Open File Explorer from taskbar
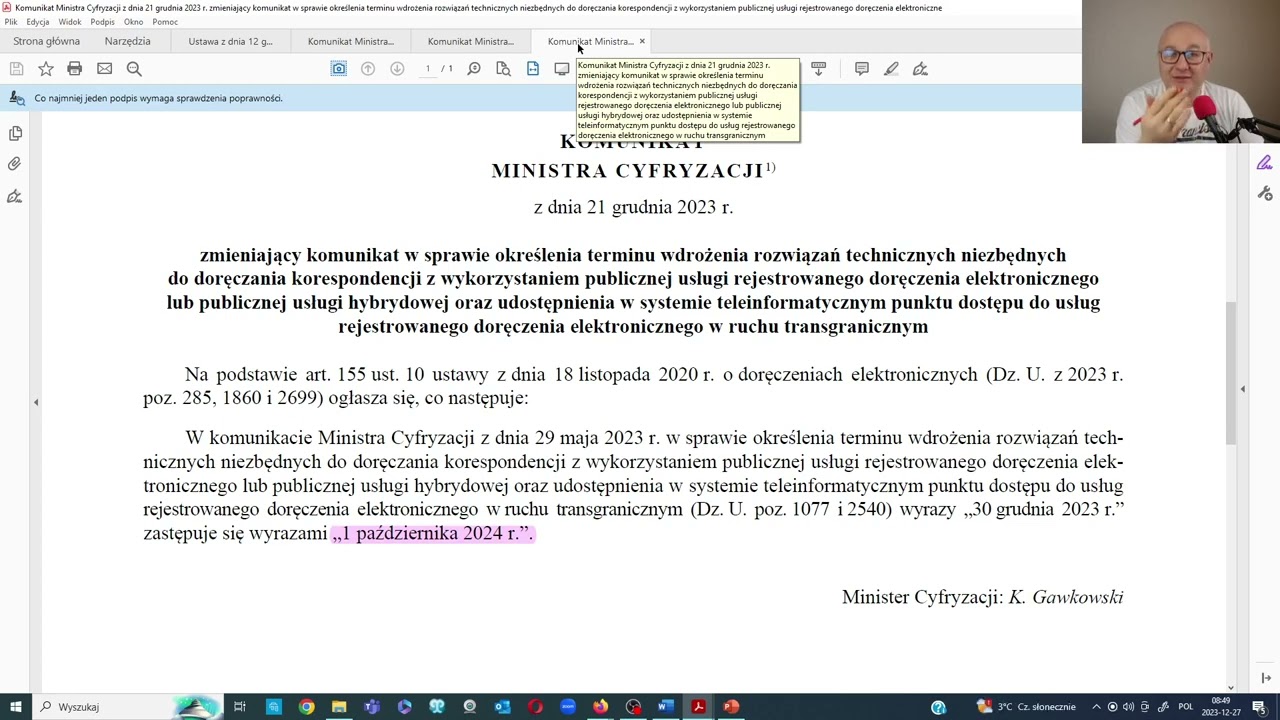 [339, 707]
